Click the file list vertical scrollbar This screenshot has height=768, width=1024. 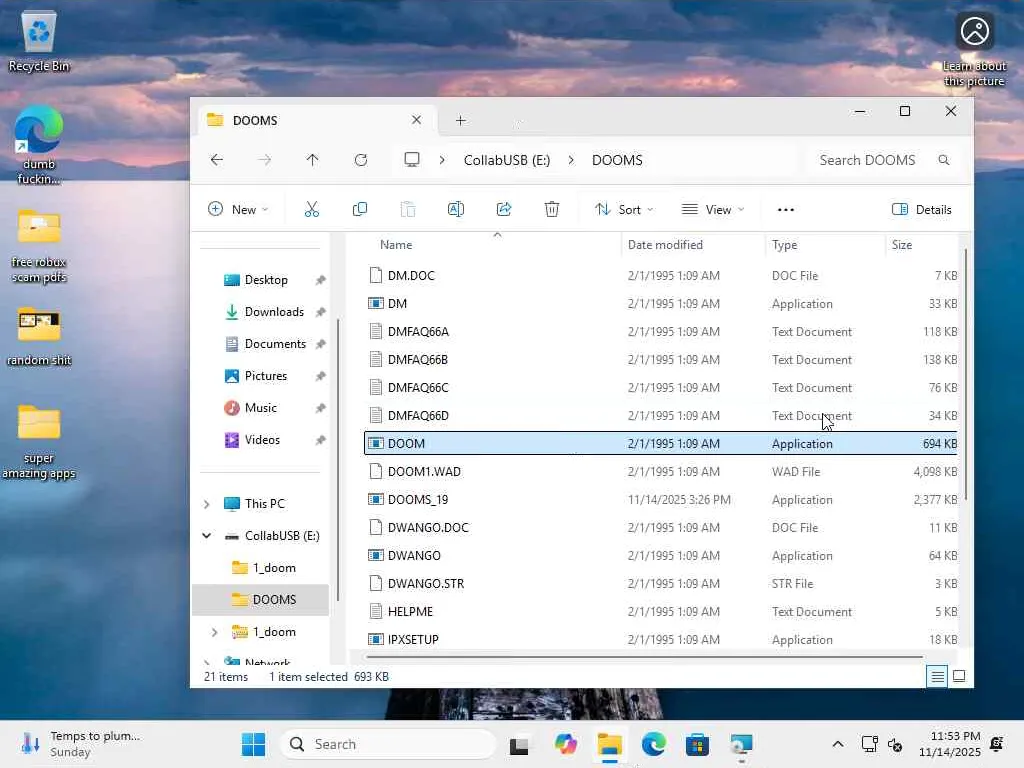click(965, 375)
